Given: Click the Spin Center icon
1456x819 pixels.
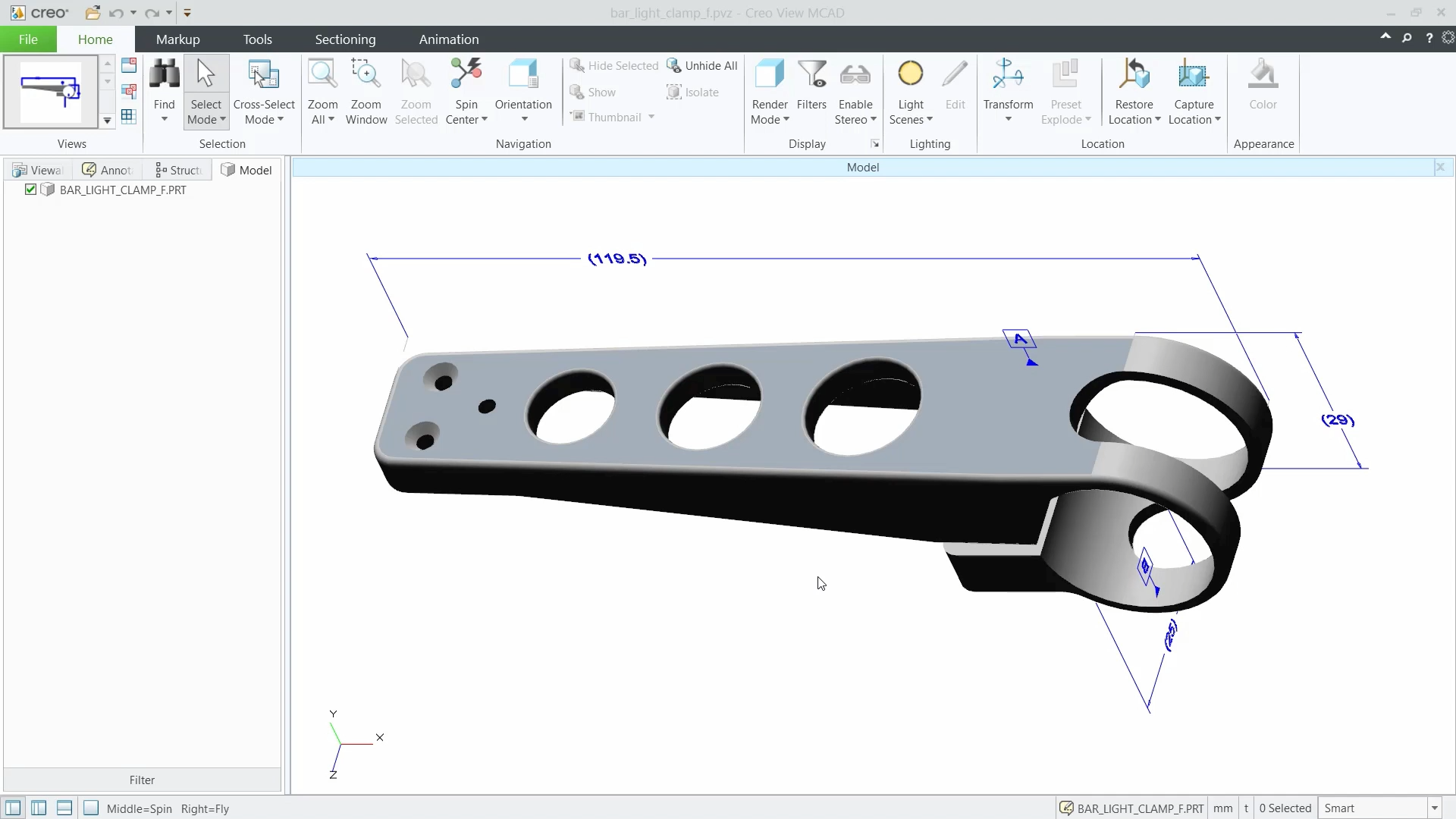Looking at the screenshot, I should coord(466,74).
